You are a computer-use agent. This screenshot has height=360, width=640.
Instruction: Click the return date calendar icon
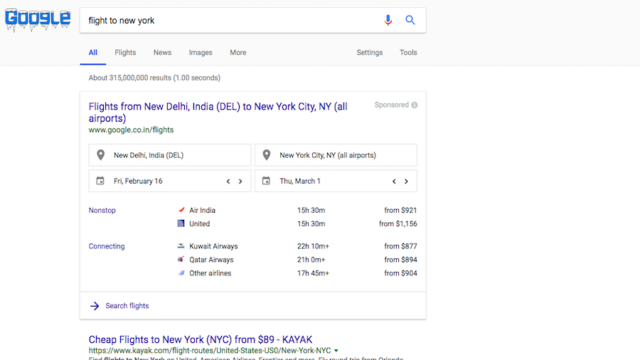click(266, 181)
